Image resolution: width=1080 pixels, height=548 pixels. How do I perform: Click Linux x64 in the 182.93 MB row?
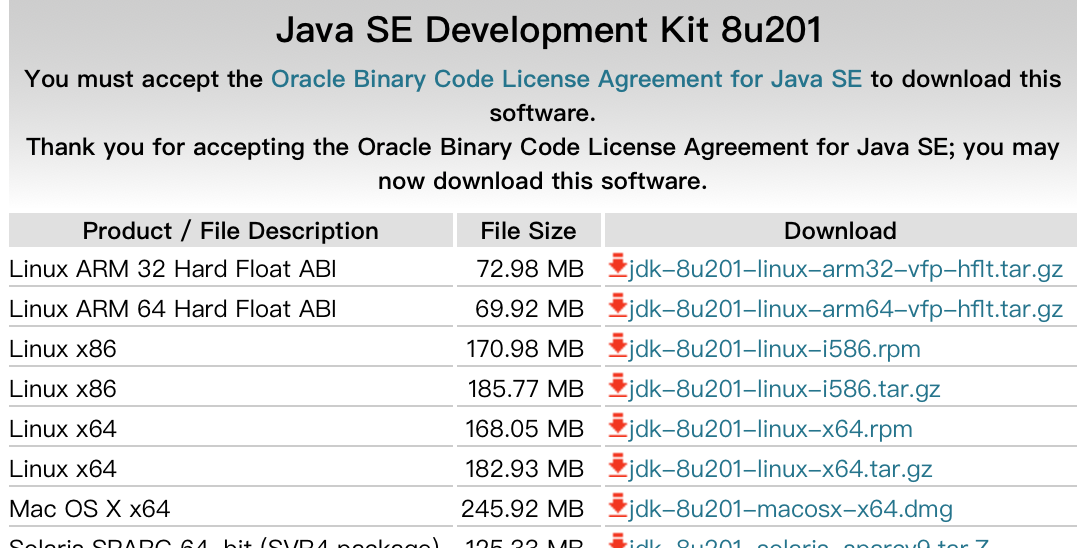[63, 469]
